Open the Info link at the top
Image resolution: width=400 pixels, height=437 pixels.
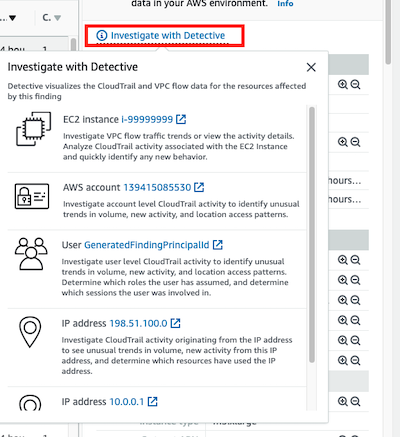[285, 4]
